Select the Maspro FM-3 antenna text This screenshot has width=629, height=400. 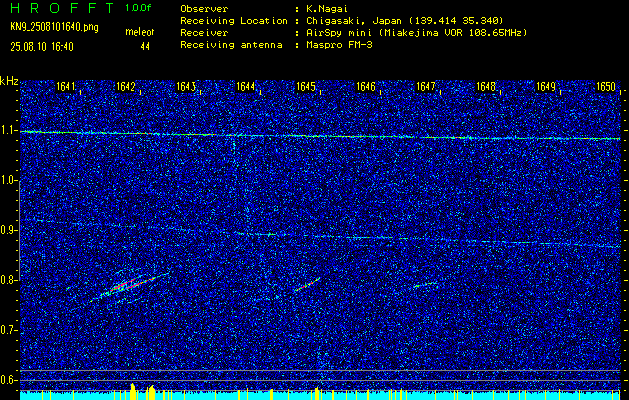pos(339,45)
